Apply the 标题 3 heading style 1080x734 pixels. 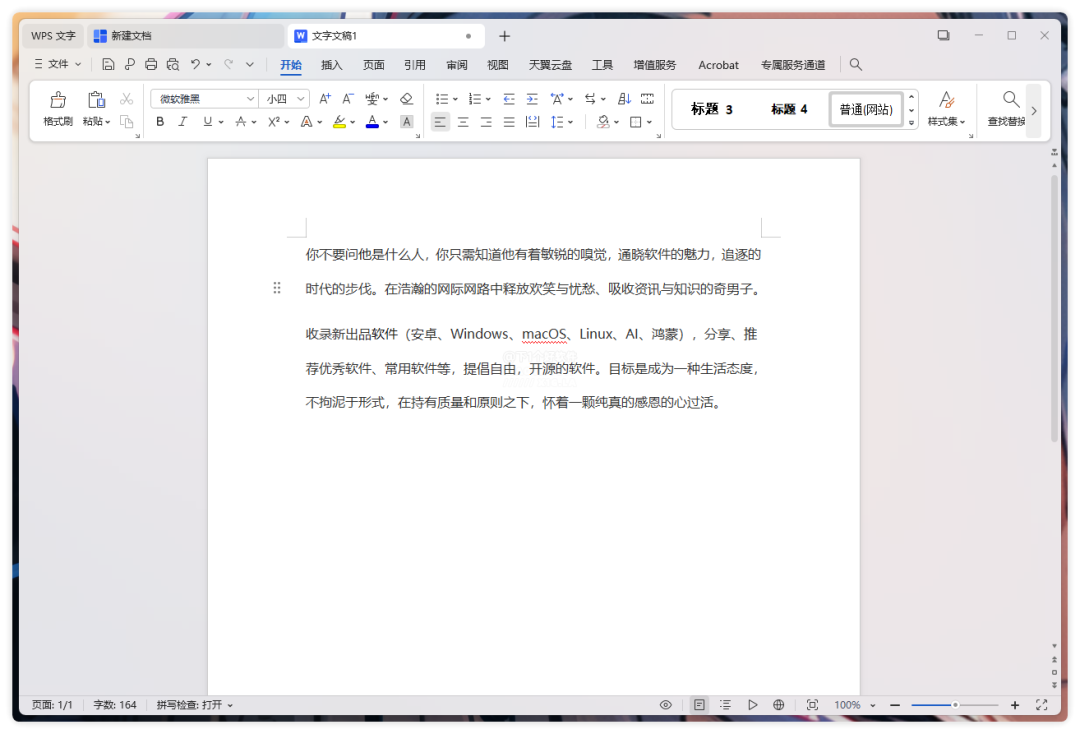(712, 110)
